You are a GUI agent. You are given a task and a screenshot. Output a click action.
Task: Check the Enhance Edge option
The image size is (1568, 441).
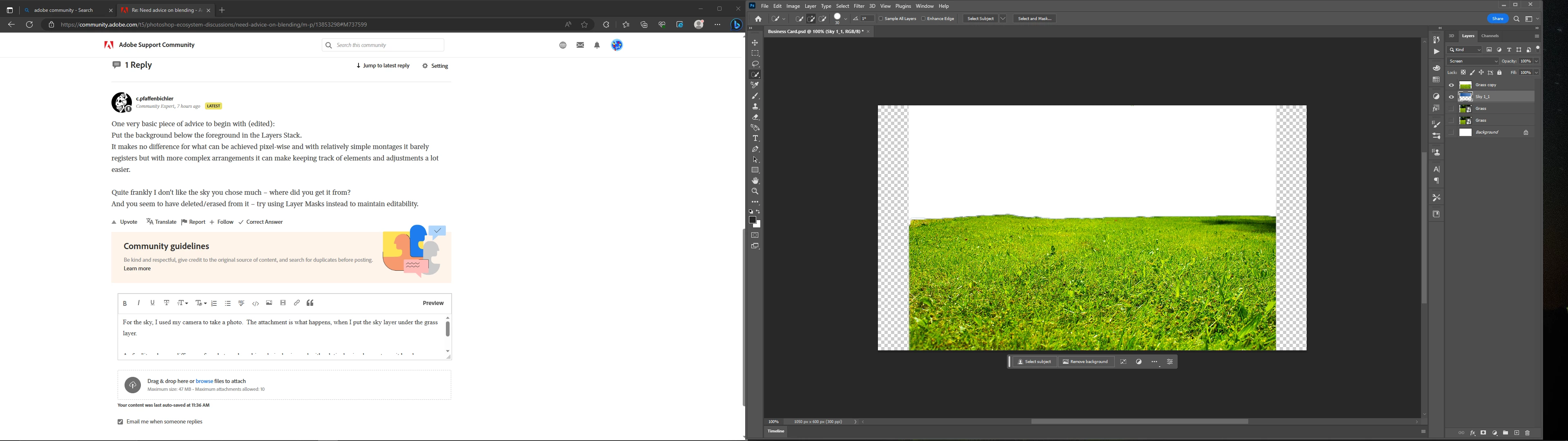923,19
